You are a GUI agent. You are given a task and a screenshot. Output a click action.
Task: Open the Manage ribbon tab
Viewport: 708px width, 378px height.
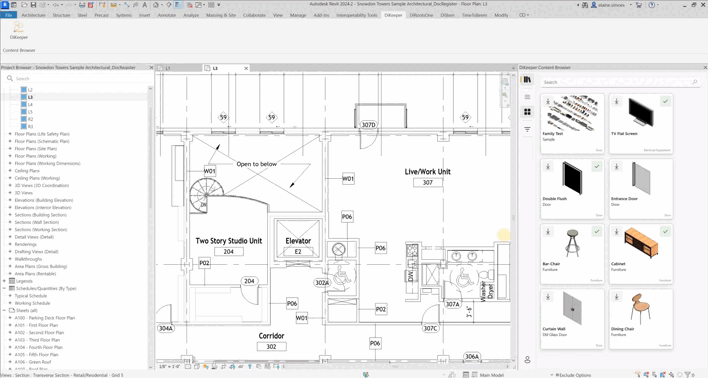pyautogui.click(x=298, y=15)
